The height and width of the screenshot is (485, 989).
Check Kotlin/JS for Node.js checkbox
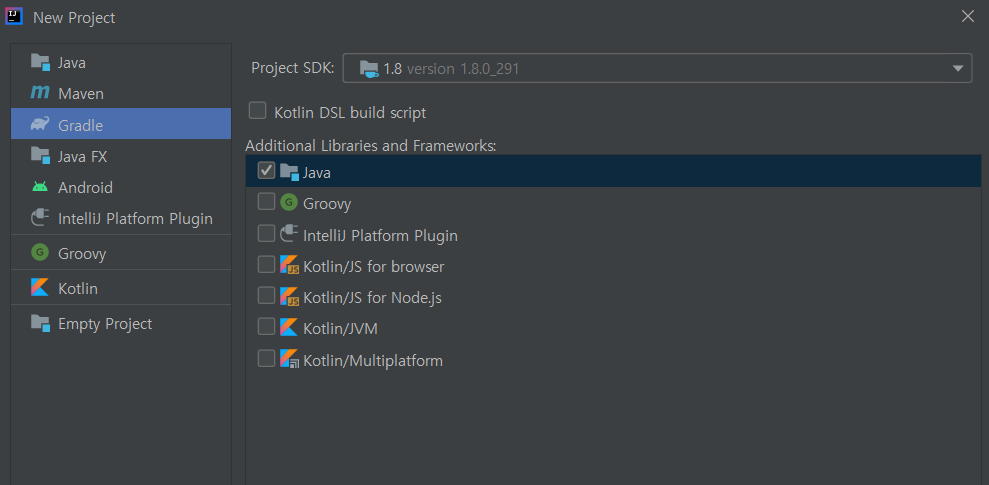(x=266, y=296)
